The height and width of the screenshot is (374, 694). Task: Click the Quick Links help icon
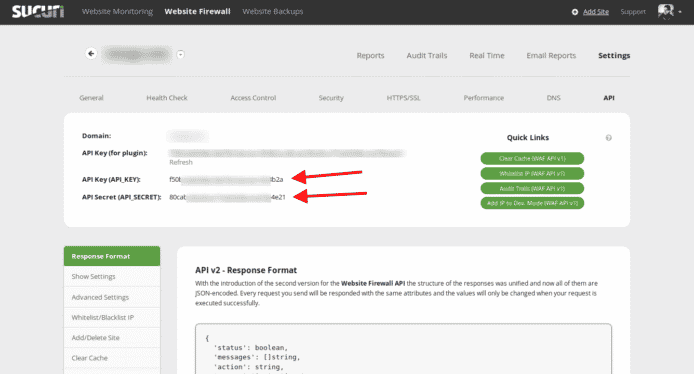click(609, 138)
